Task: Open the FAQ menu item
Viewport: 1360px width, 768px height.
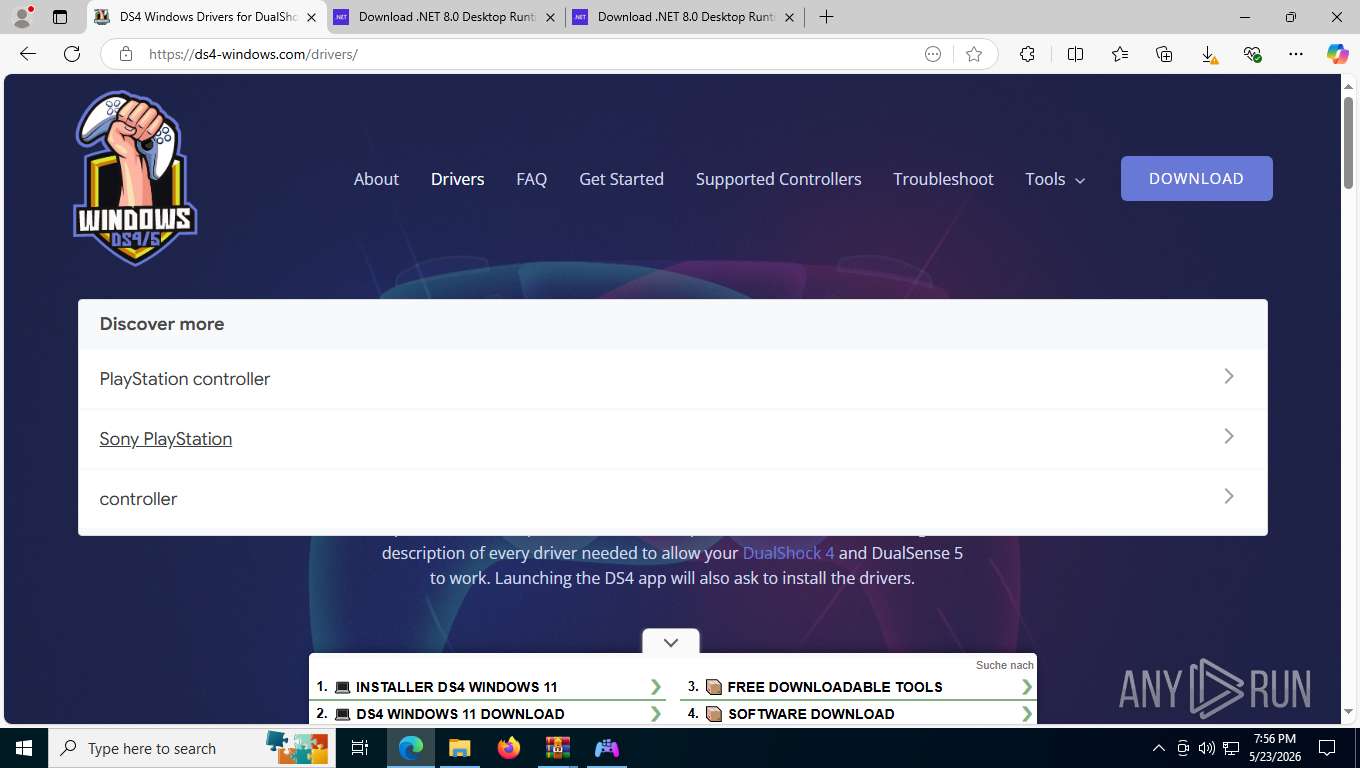Action: (531, 179)
